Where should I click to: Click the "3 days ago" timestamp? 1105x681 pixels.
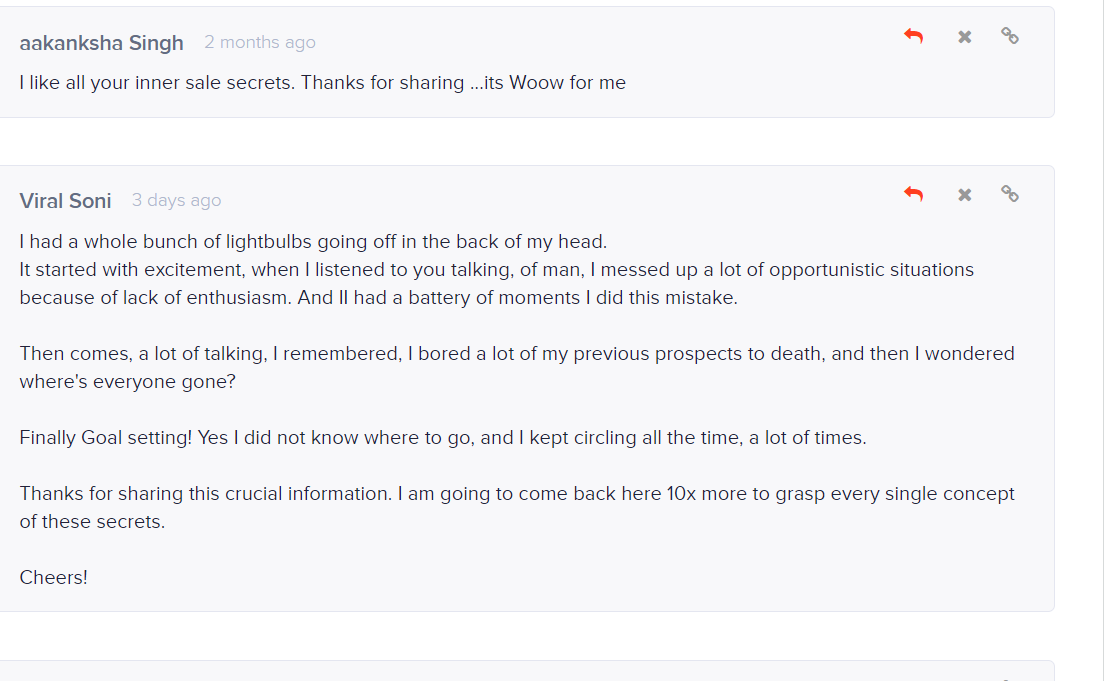[x=176, y=200]
